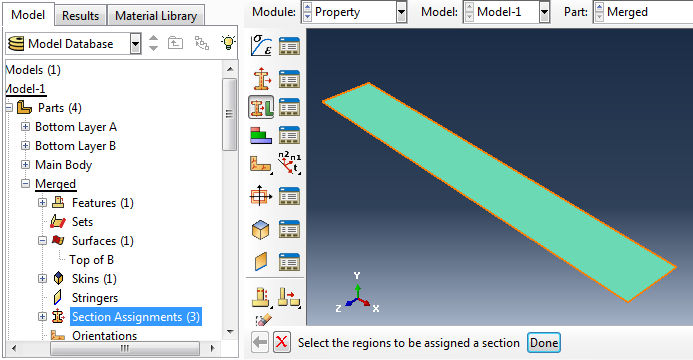Screen dimensions: 693x360
Task: Select the Create Skin cube tool
Action: click(x=261, y=229)
